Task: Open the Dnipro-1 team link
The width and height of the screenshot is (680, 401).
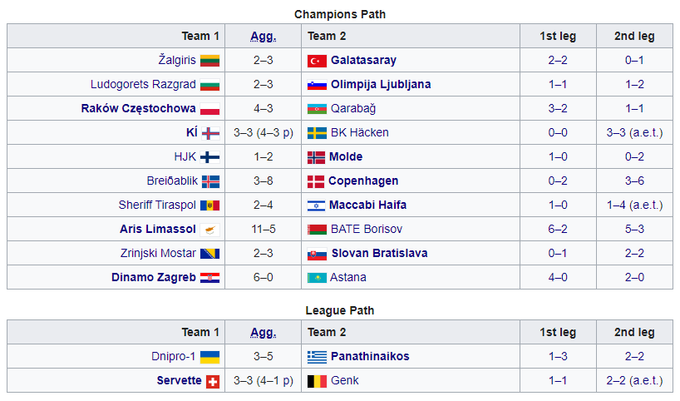Action: point(172,357)
